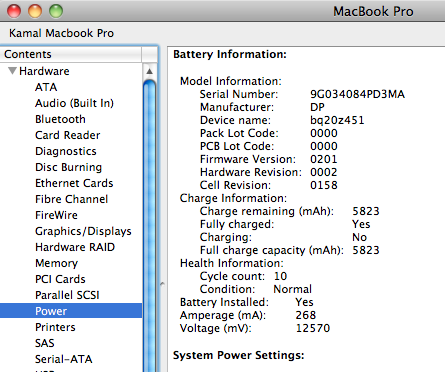Screen dimensions: 445x372
Task: Minimize the window with yellow button
Action: (x=35, y=11)
